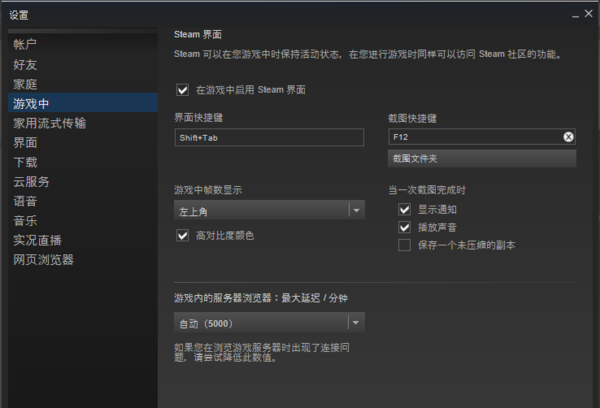Open the 网页浏览器 settings section
The height and width of the screenshot is (408, 600).
(x=83, y=259)
